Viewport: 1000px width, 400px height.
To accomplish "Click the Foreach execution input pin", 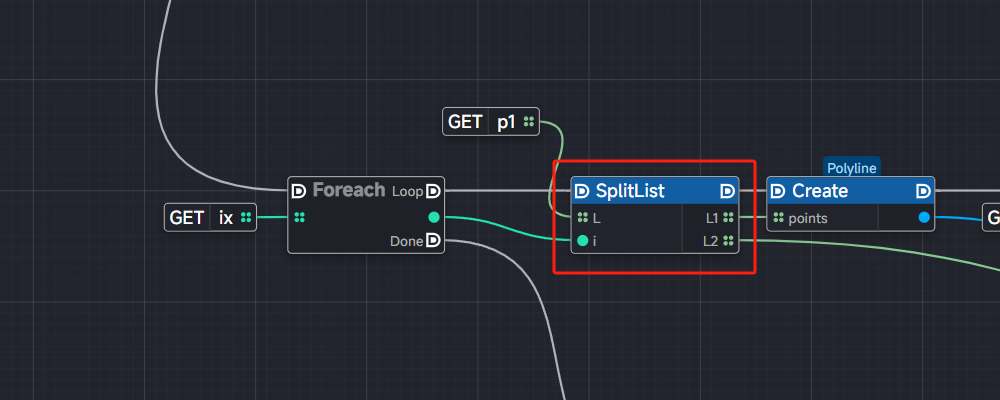I will tap(299, 191).
